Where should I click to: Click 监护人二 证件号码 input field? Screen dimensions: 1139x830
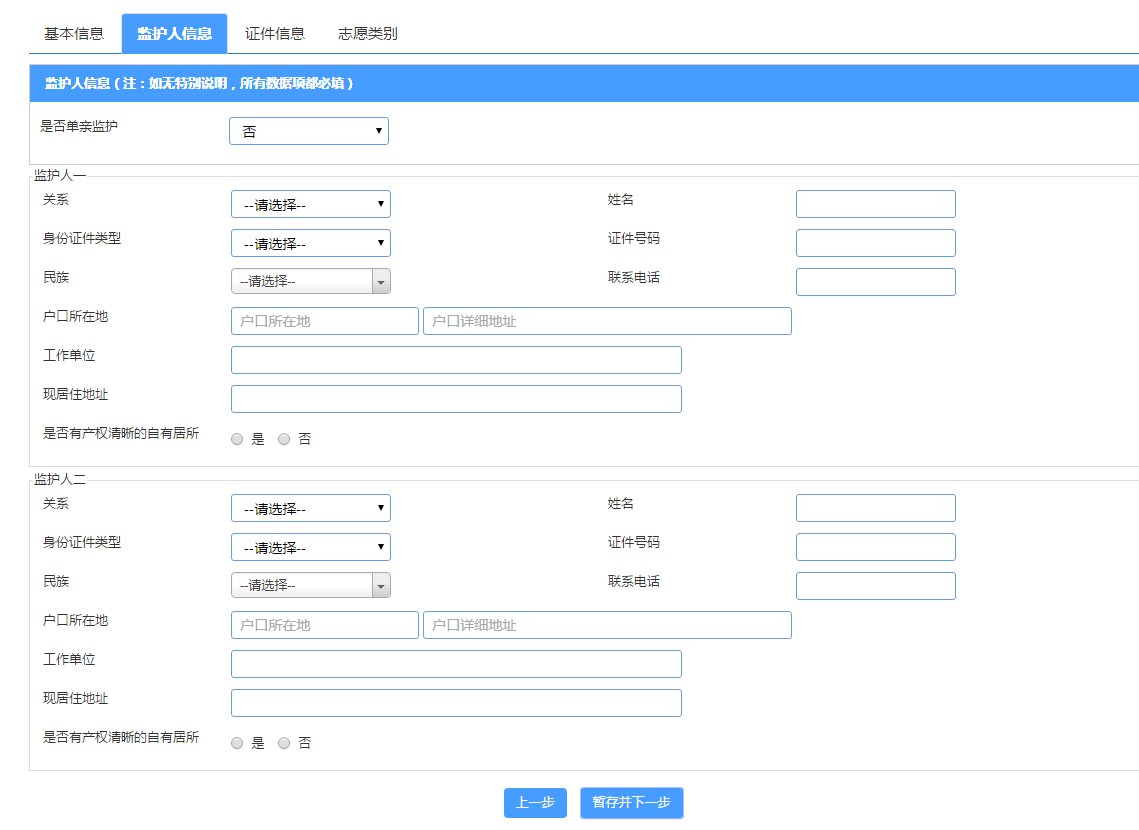875,547
